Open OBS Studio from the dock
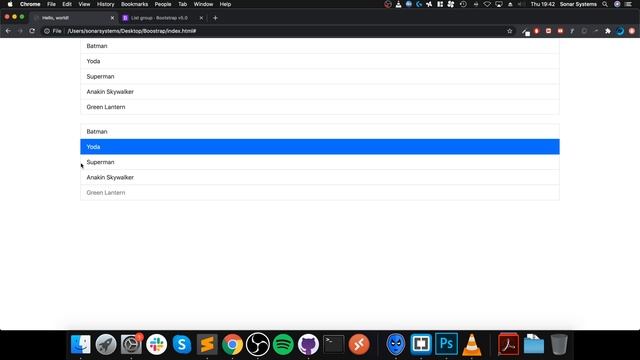The height and width of the screenshot is (360, 640). point(258,344)
